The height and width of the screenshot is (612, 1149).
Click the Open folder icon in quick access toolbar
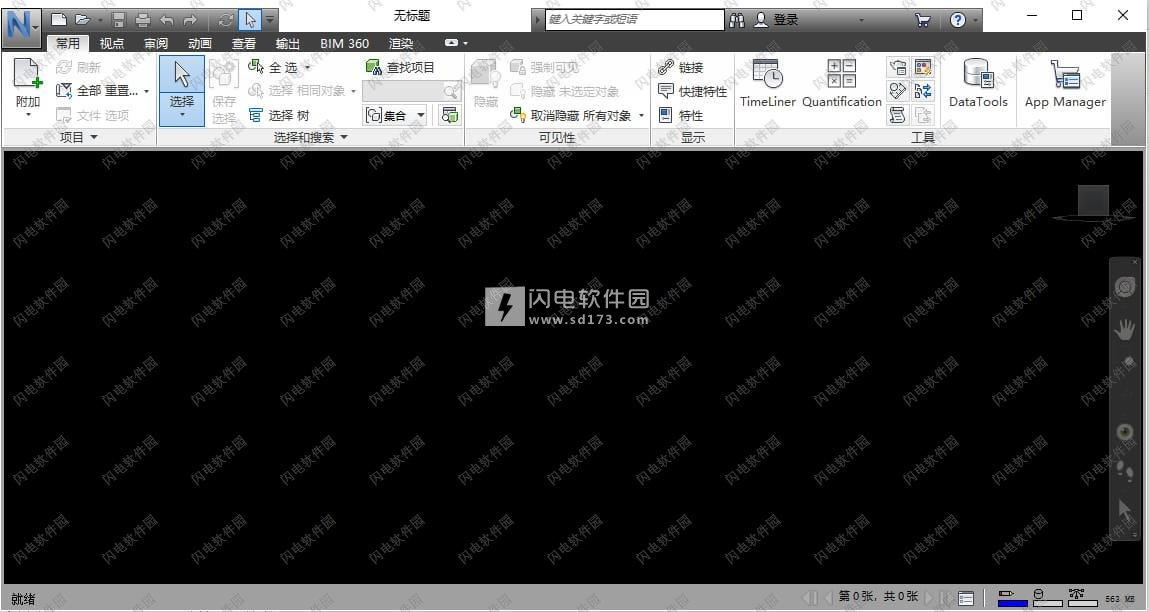[x=83, y=20]
